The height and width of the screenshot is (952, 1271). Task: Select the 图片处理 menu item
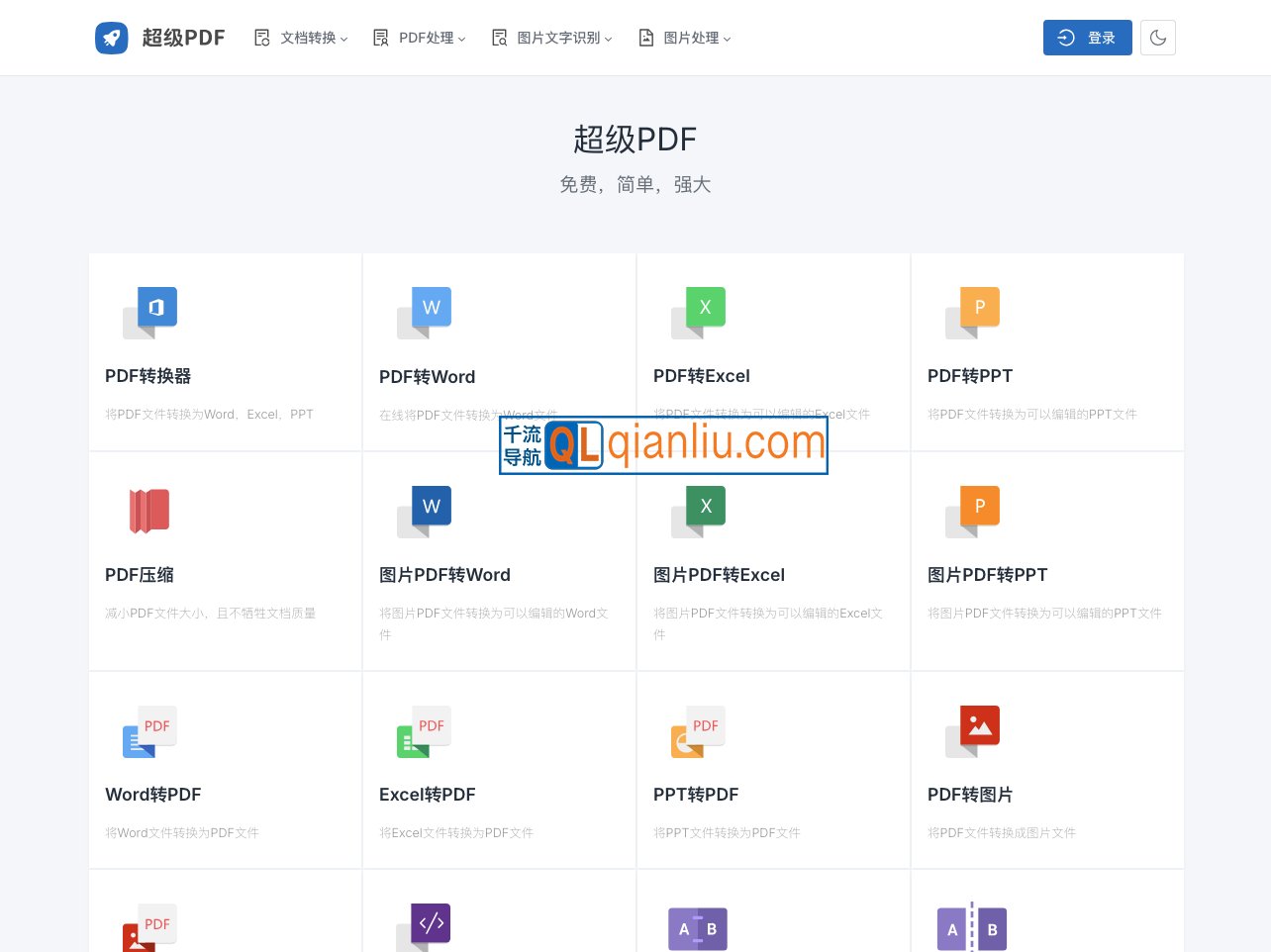click(x=683, y=38)
